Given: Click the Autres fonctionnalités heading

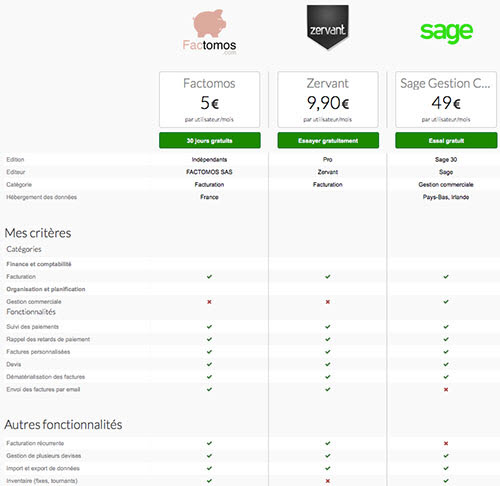Looking at the screenshot, I should 63,425.
